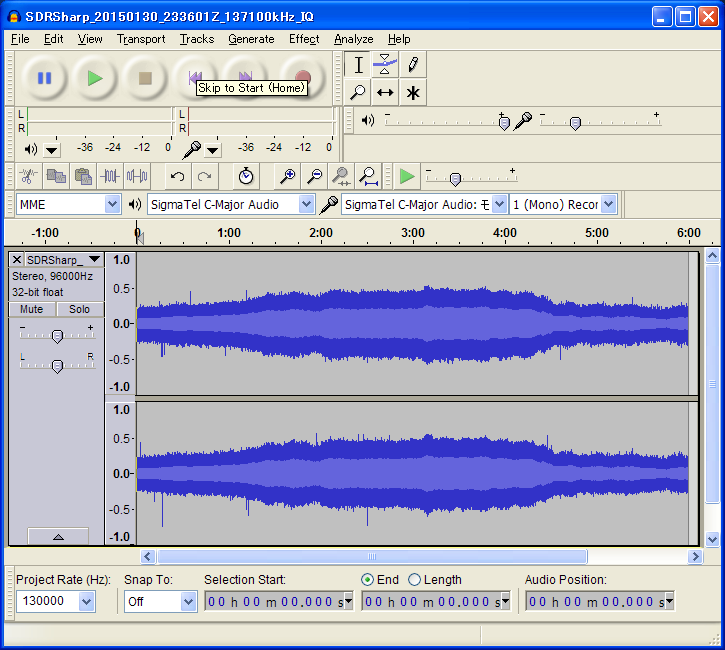This screenshot has width=725, height=650.
Task: Open the Analyze menu
Action: 354,39
